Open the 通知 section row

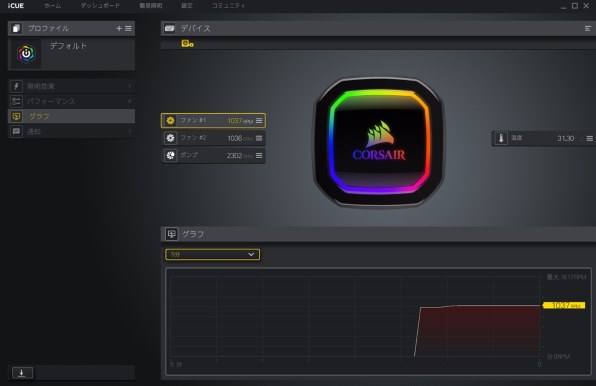click(71, 131)
